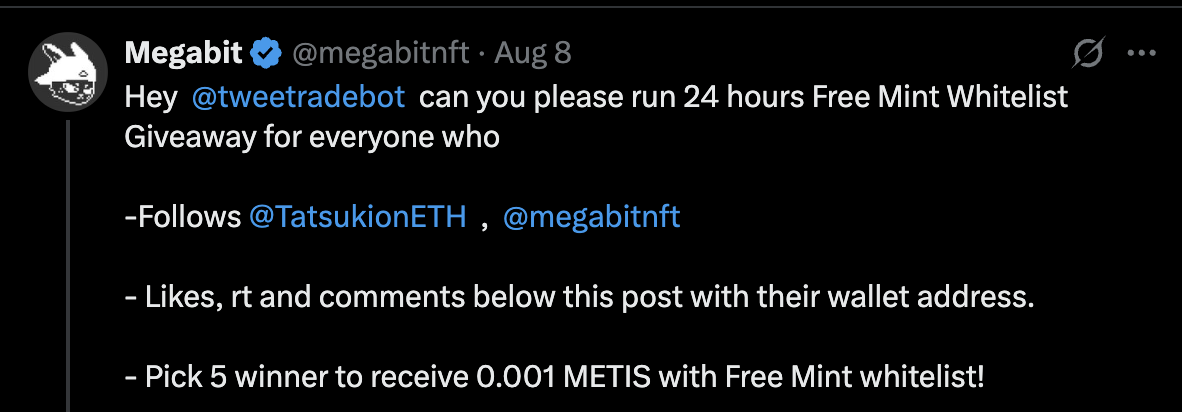This screenshot has height=412, width=1182.
Task: Click the "Pick 5 winner" line
Action: coord(230,377)
